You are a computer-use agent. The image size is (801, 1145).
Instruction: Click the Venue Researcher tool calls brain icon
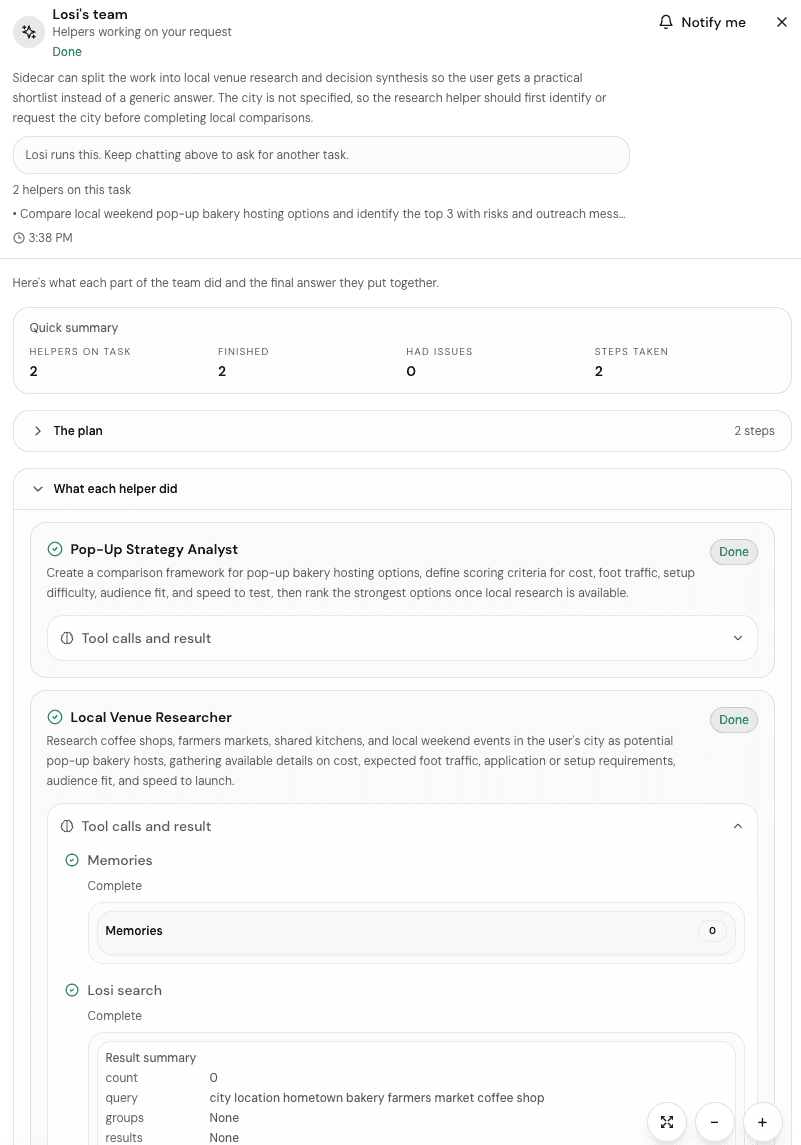[67, 826]
